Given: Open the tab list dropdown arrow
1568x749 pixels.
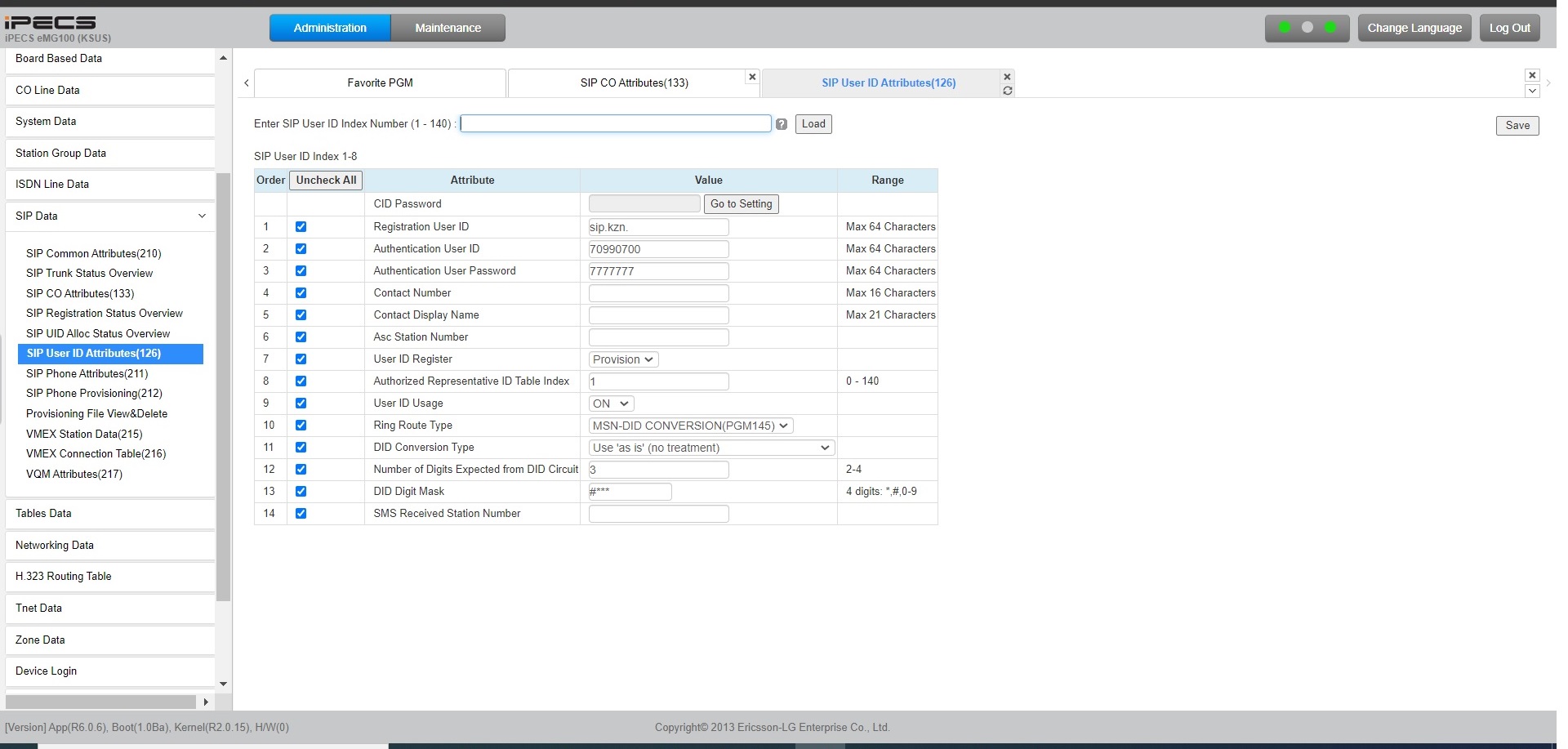Looking at the screenshot, I should tap(1532, 91).
